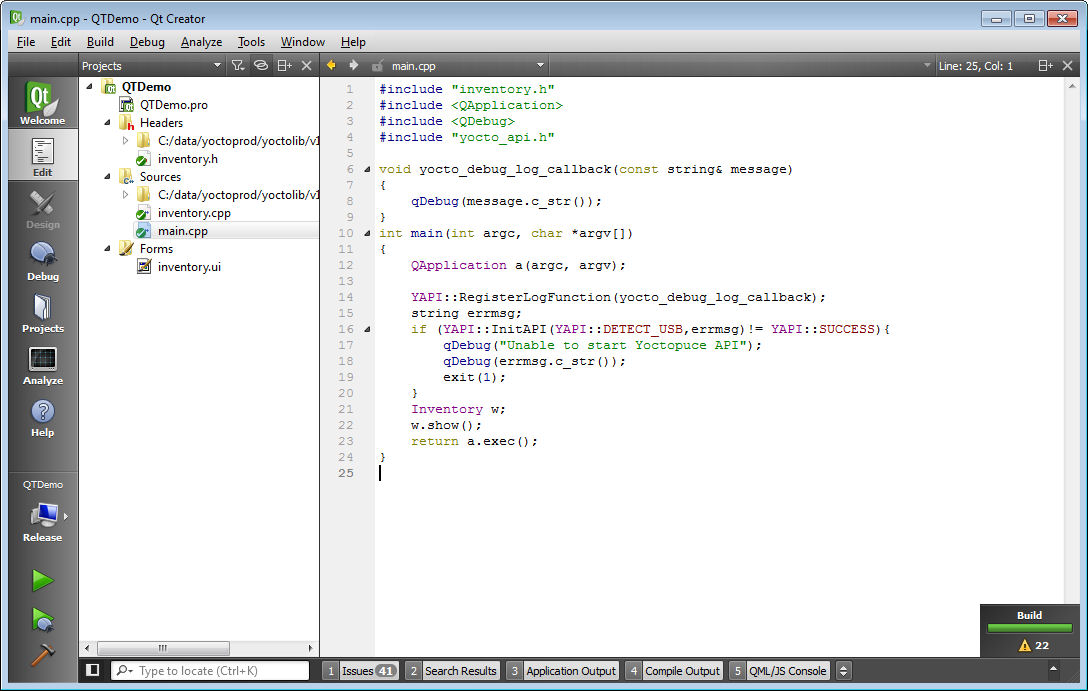1088x691 pixels.
Task: Open the main.cpp document dropdown
Action: click(540, 64)
